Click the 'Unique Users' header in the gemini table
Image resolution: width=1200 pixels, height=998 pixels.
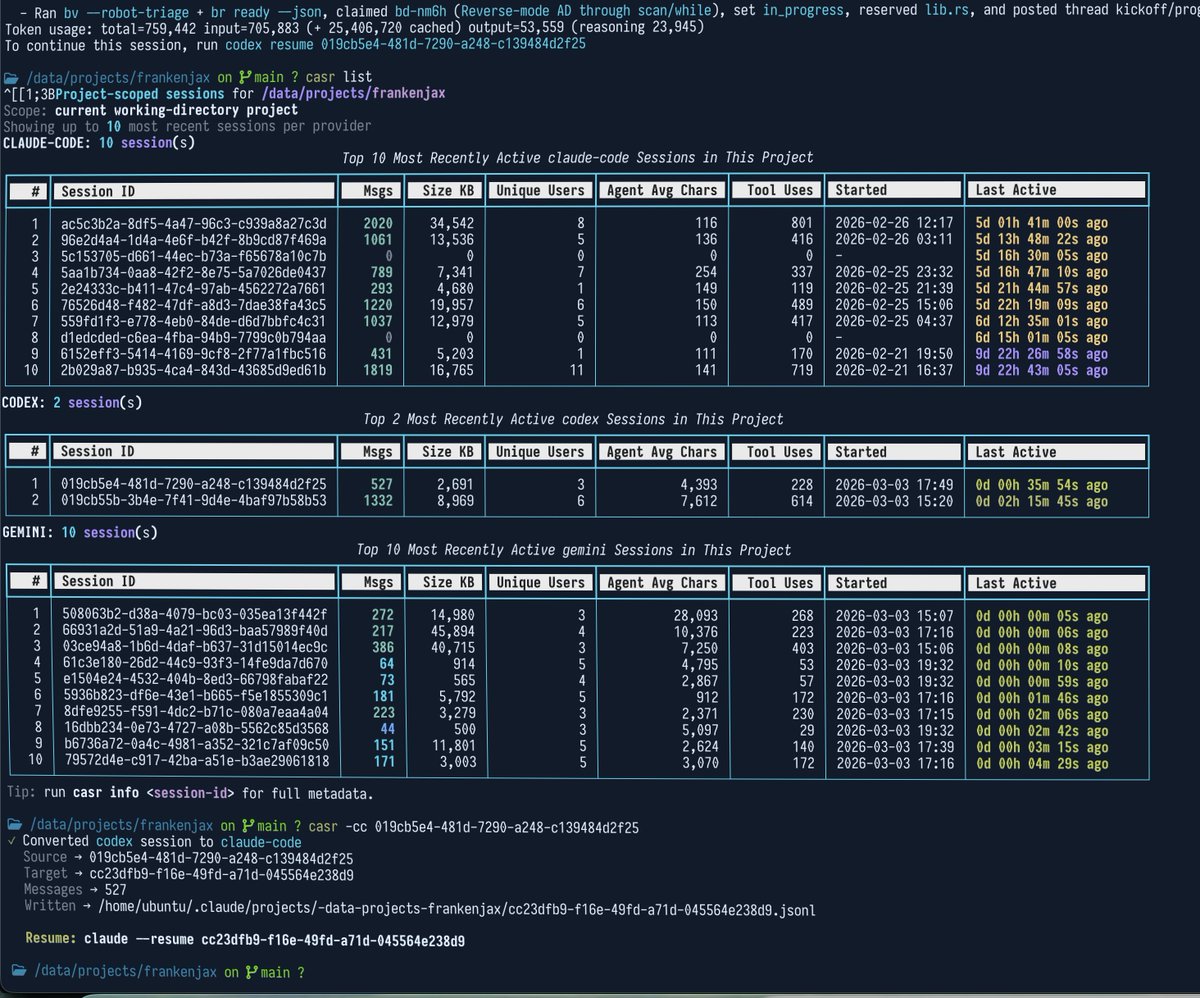pos(540,582)
